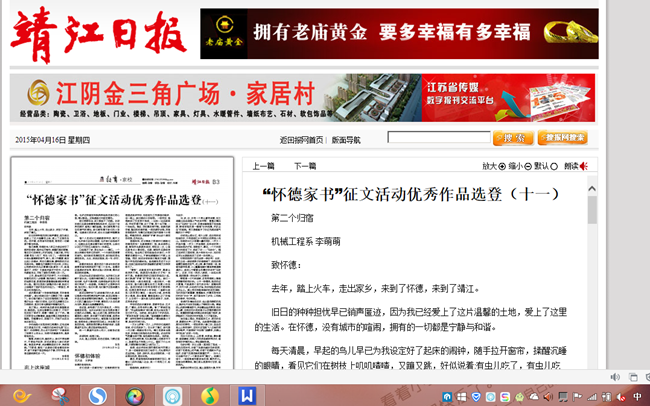Click the 靖江日报 newspaper logo
The width and height of the screenshot is (650, 406).
[98, 35]
